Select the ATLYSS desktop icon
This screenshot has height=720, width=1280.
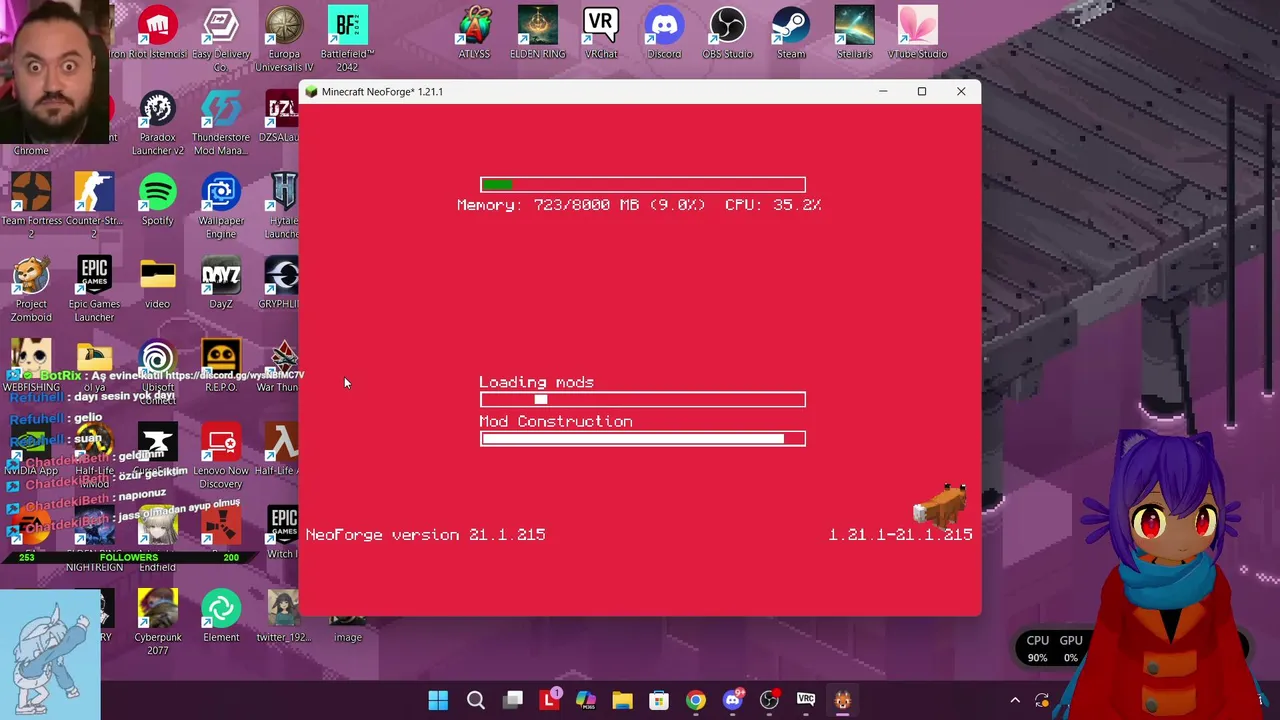[x=474, y=31]
